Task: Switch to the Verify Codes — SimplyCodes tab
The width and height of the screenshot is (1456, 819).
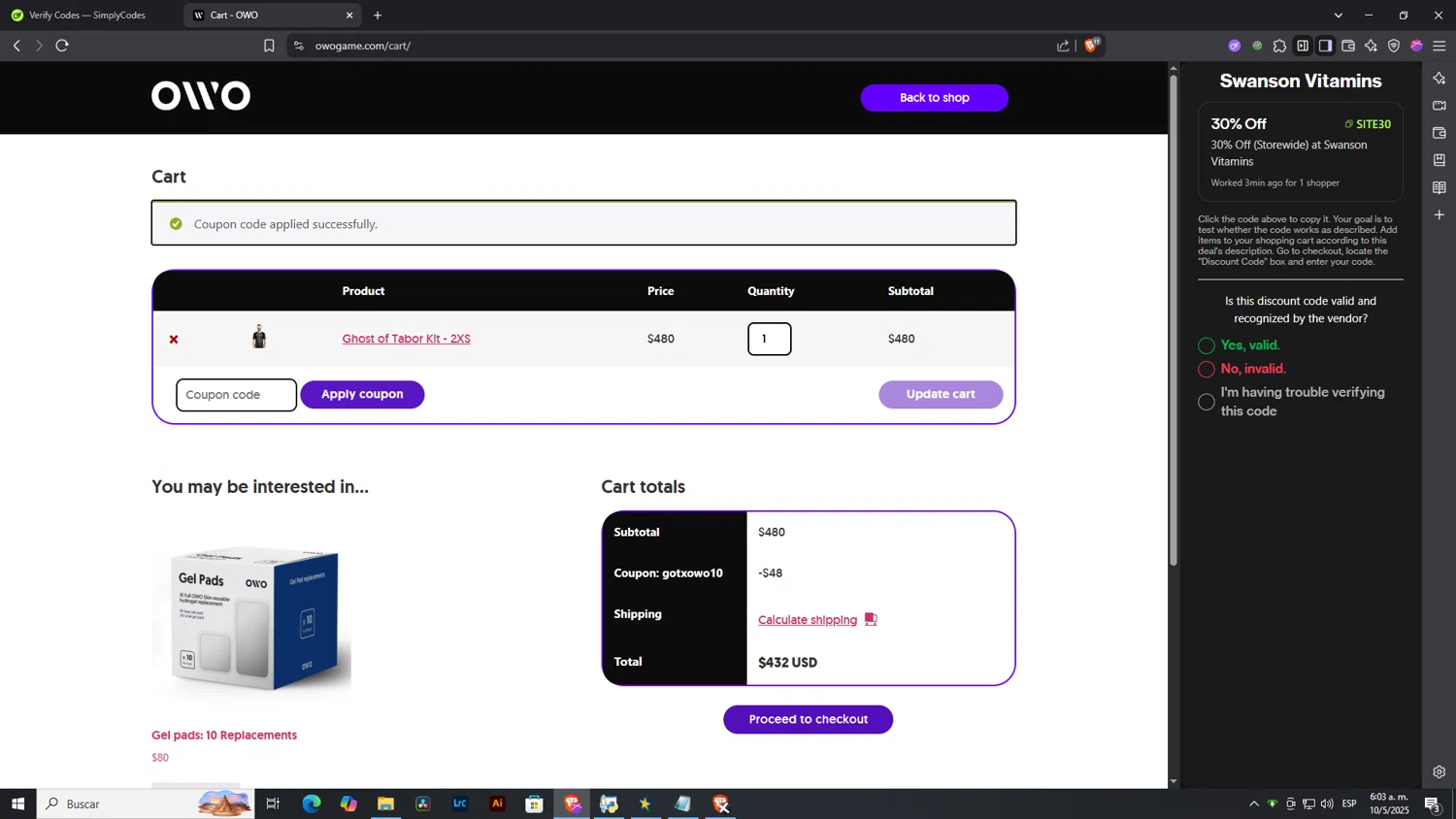Action: pyautogui.click(x=87, y=16)
